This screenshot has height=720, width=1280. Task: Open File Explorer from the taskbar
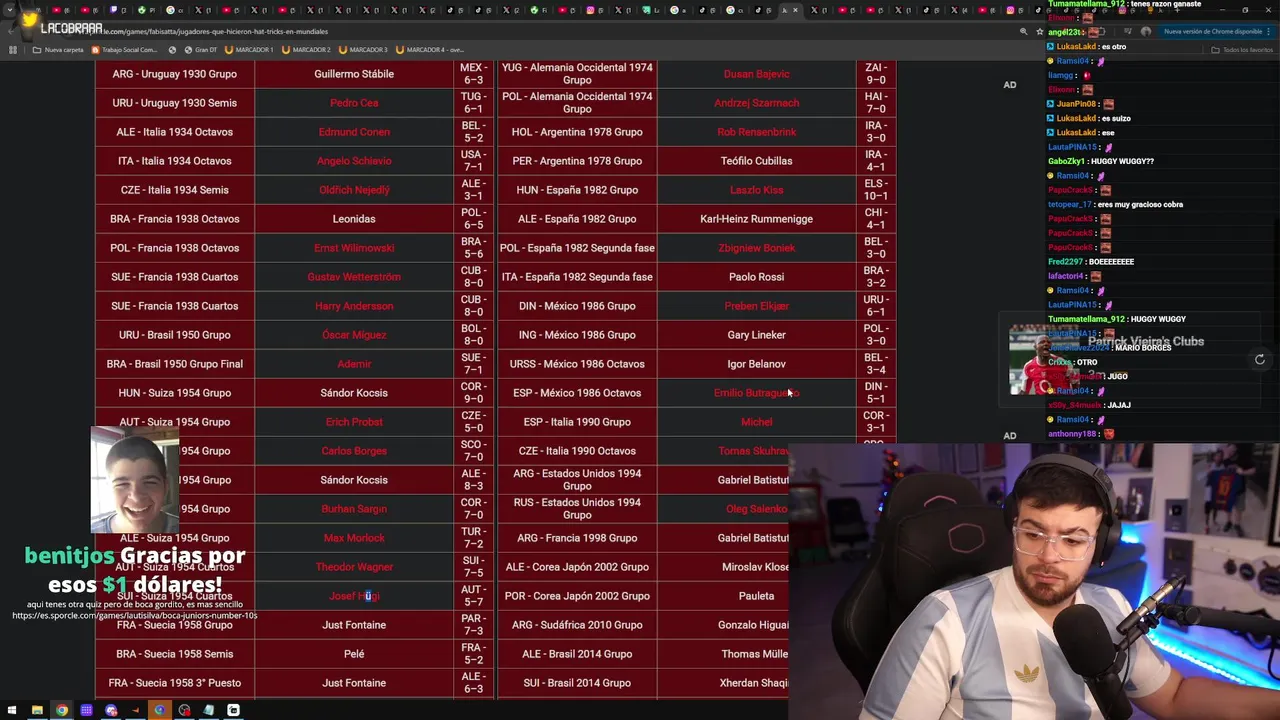(x=37, y=710)
